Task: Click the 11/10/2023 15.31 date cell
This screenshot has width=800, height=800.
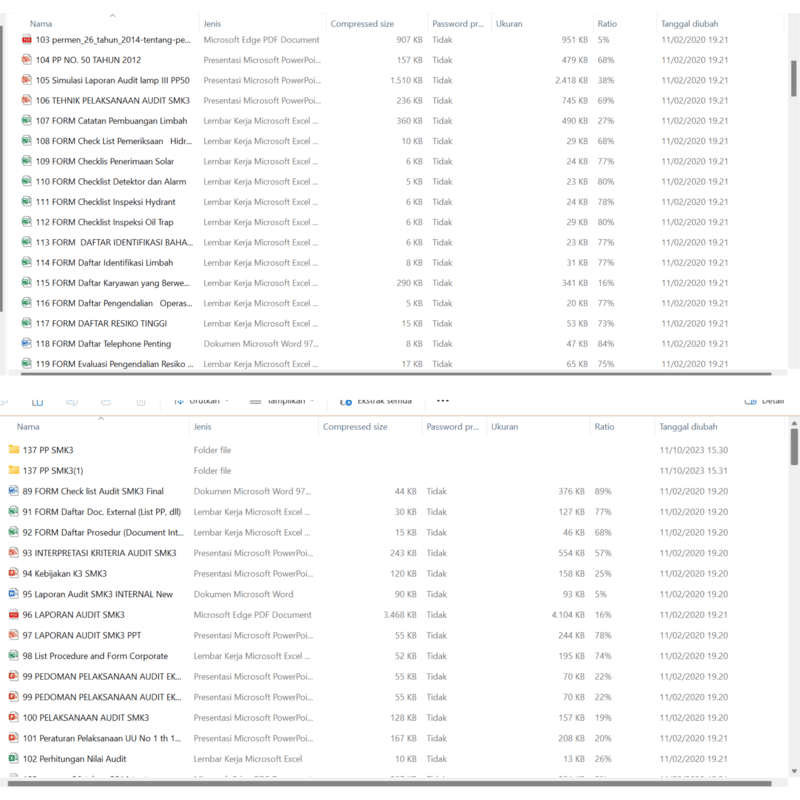Action: tap(693, 470)
